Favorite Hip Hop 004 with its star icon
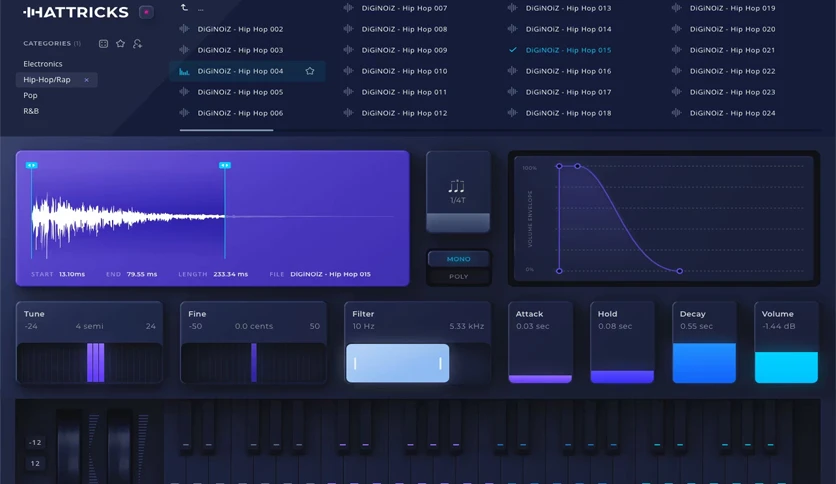 point(310,71)
